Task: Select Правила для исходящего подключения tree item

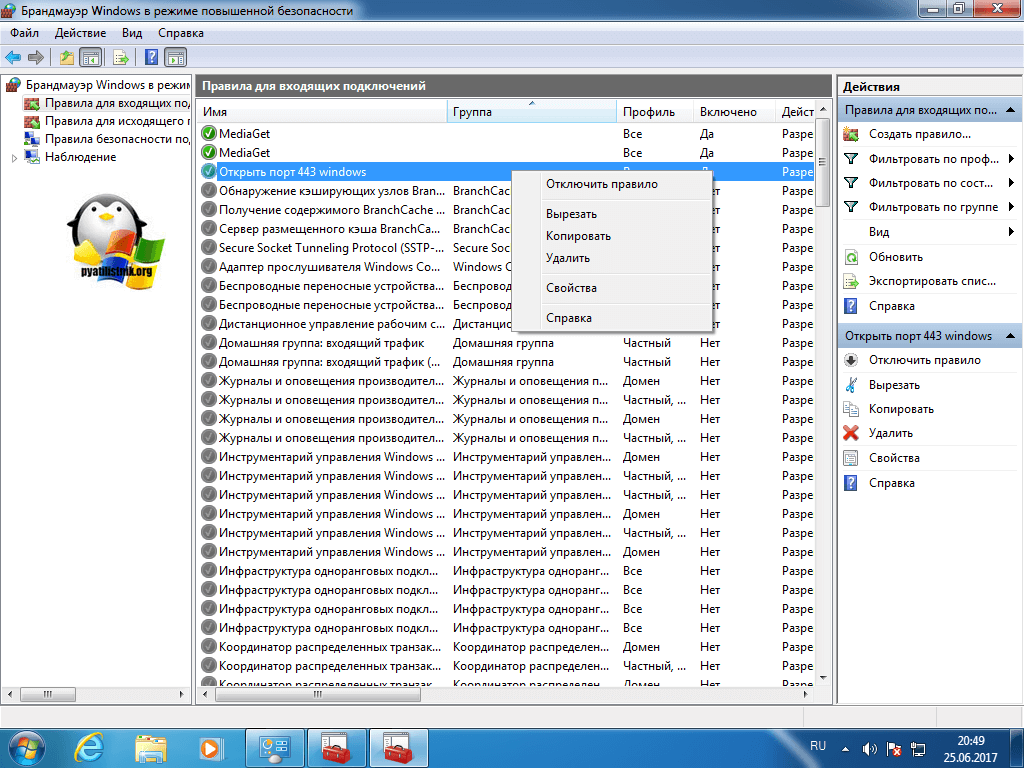Action: (116, 121)
